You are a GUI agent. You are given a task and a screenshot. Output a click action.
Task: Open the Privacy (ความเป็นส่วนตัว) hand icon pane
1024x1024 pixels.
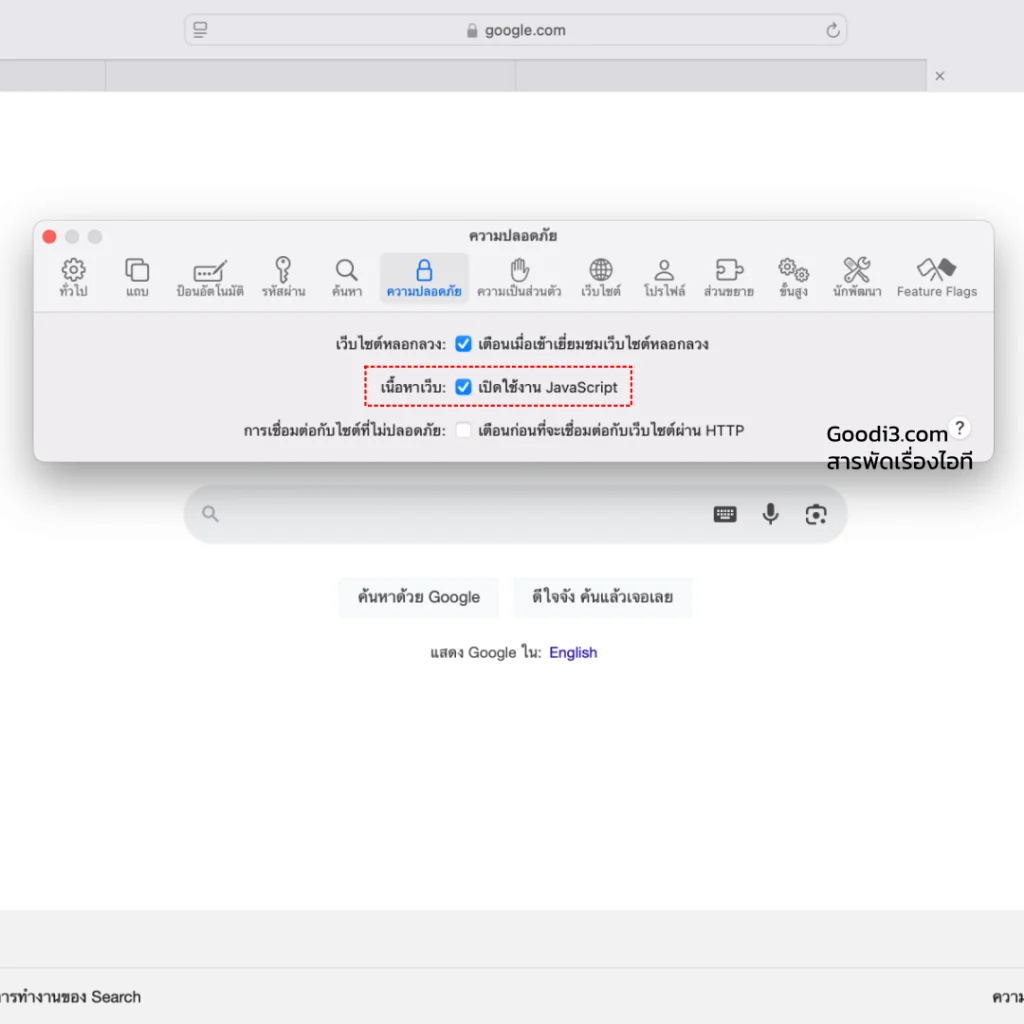(x=519, y=278)
